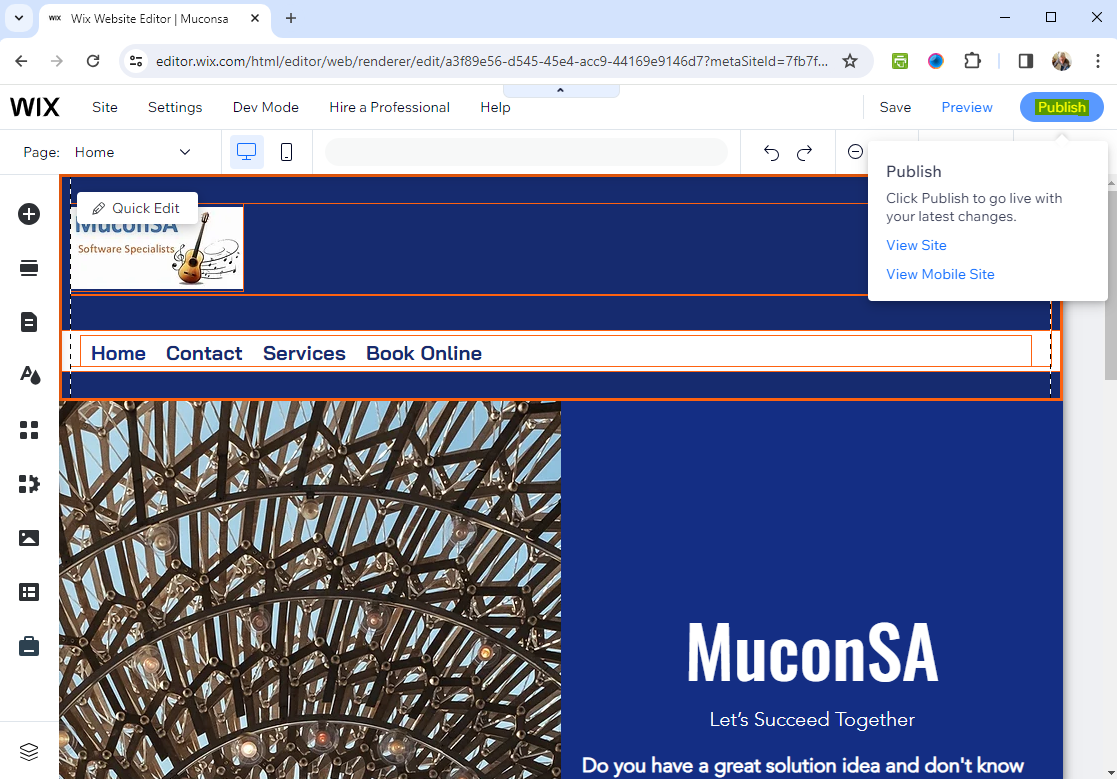Click the Save button

pyautogui.click(x=895, y=108)
